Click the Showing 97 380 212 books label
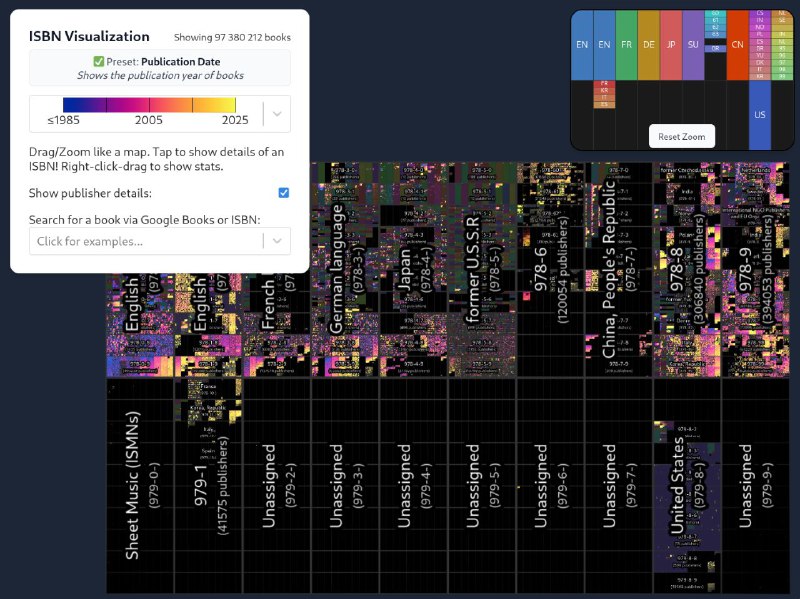 click(231, 36)
